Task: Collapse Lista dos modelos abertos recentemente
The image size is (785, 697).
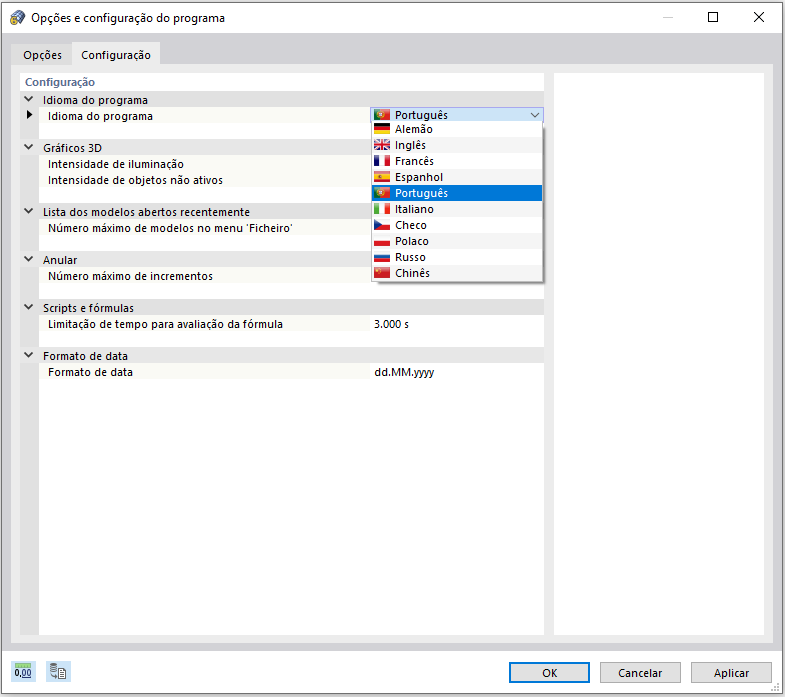Action: click(29, 212)
